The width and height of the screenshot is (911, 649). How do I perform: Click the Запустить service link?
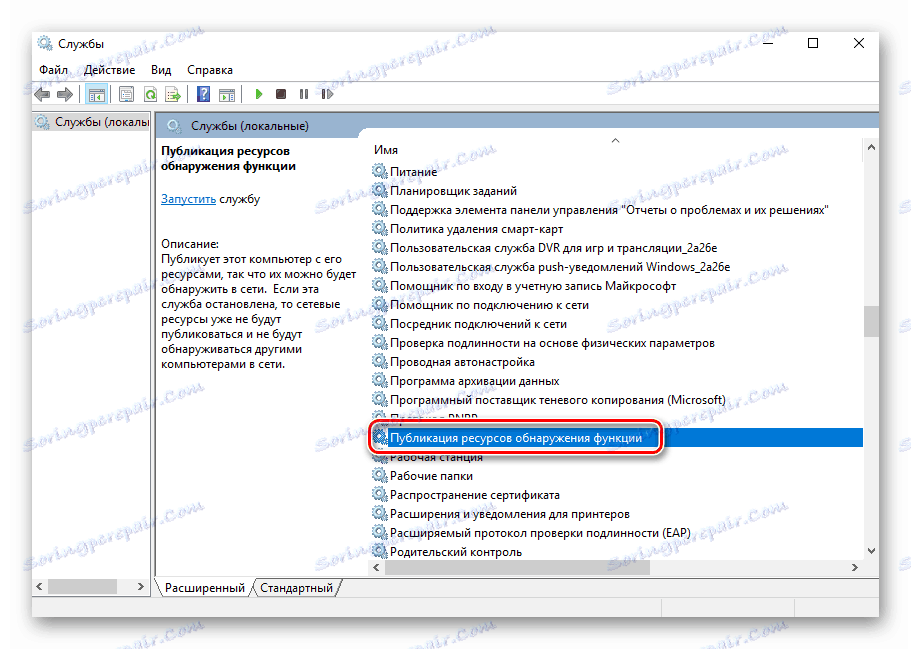(188, 199)
